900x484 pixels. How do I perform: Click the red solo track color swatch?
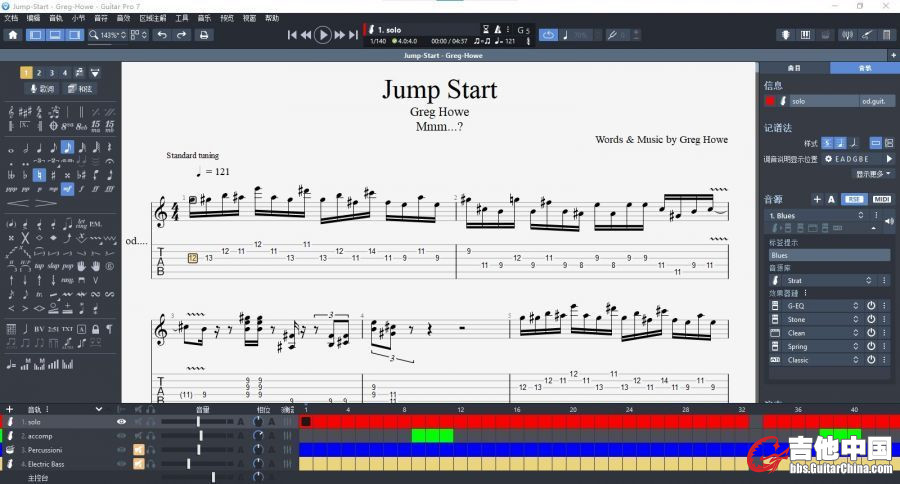(770, 101)
